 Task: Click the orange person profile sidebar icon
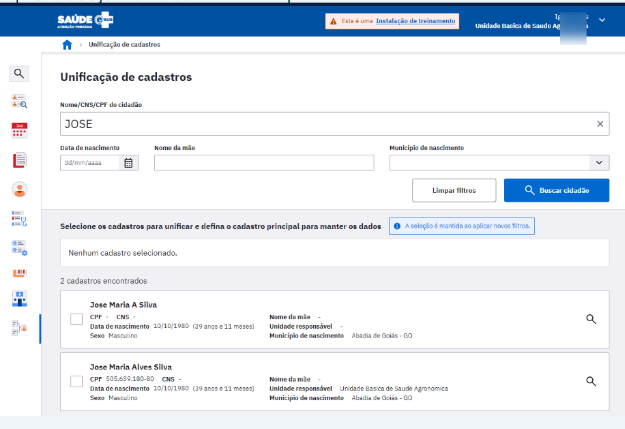pos(19,189)
